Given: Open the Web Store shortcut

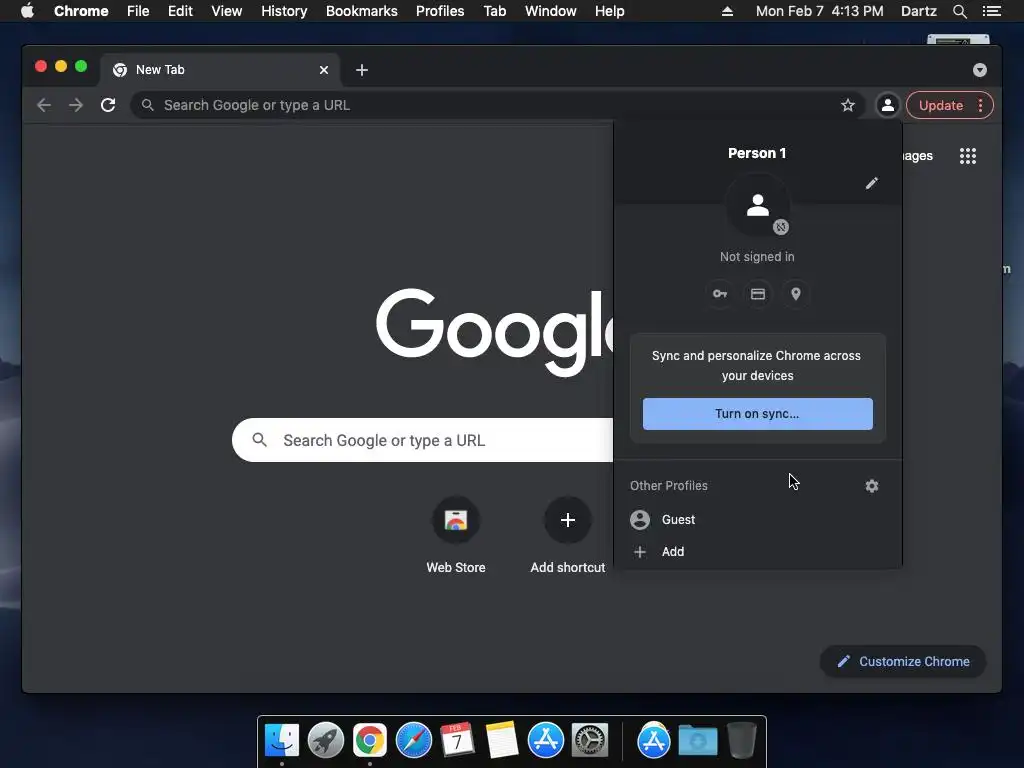Looking at the screenshot, I should tap(456, 536).
